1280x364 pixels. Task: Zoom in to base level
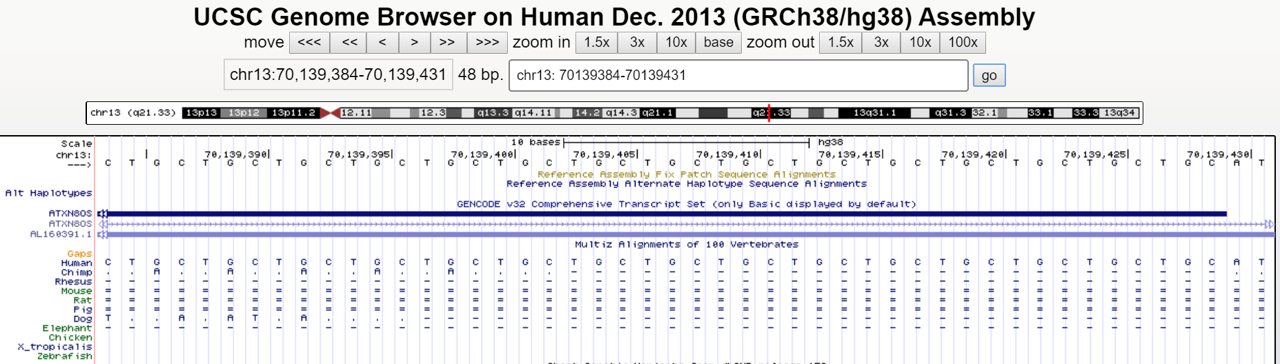click(x=718, y=42)
